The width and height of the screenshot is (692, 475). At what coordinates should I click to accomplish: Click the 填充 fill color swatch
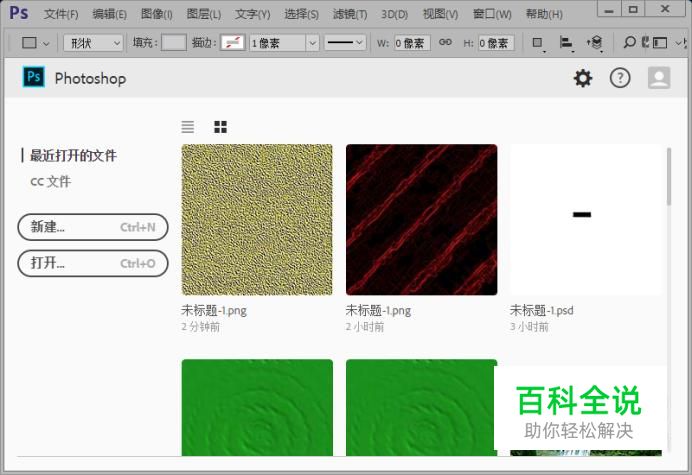click(x=173, y=43)
